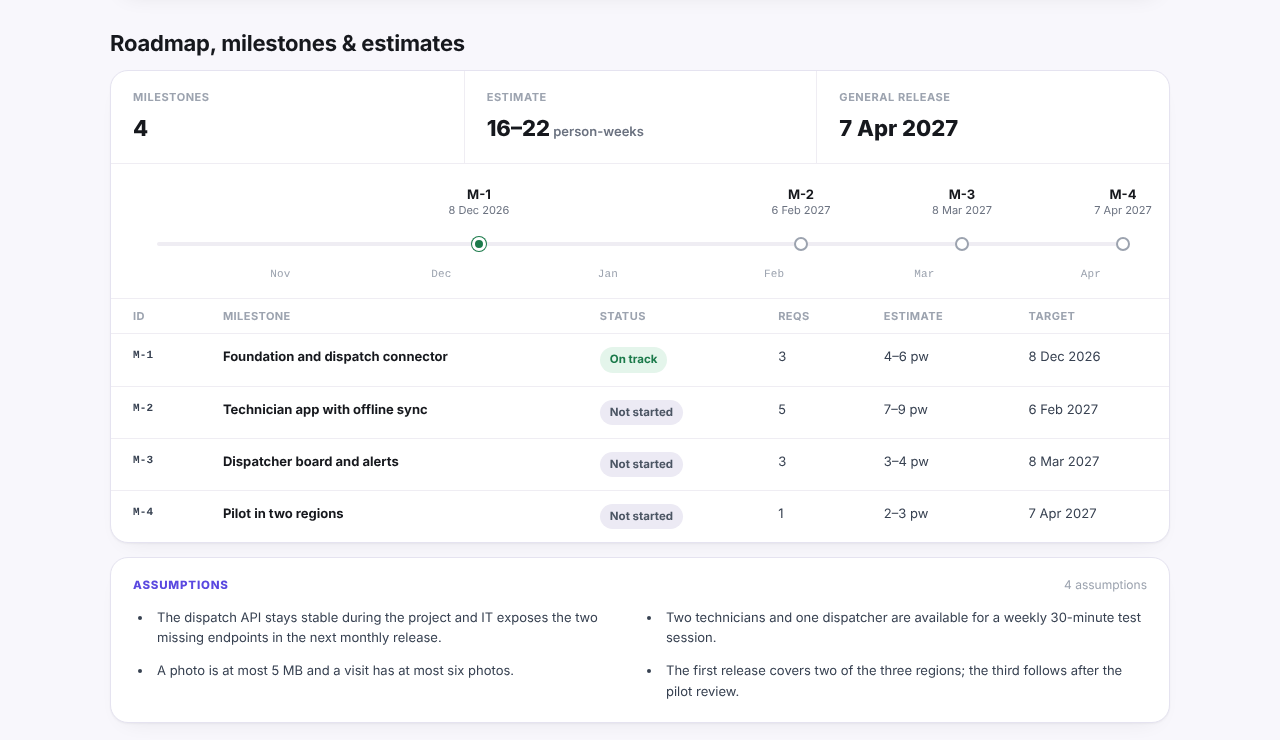The image size is (1280, 740).
Task: Click the ESTIMATE column header in the table
Action: coord(913,316)
